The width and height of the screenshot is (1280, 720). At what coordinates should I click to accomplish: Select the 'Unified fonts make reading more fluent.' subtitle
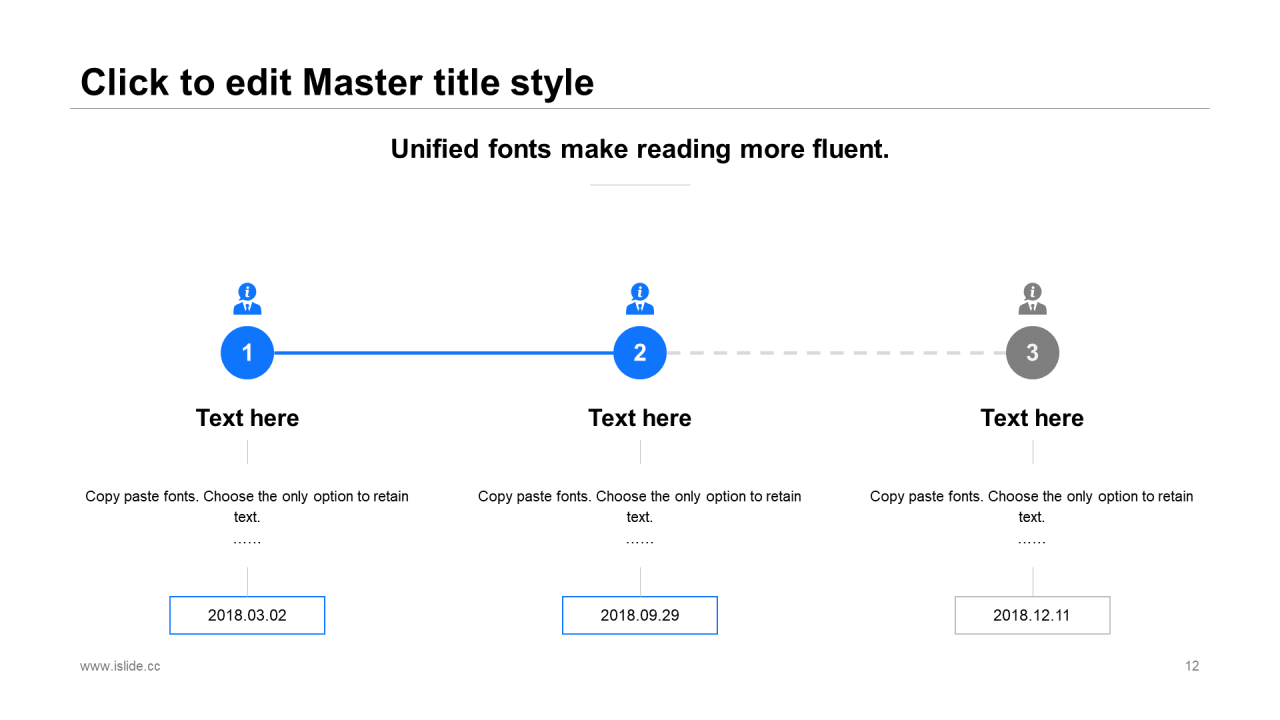click(x=640, y=149)
